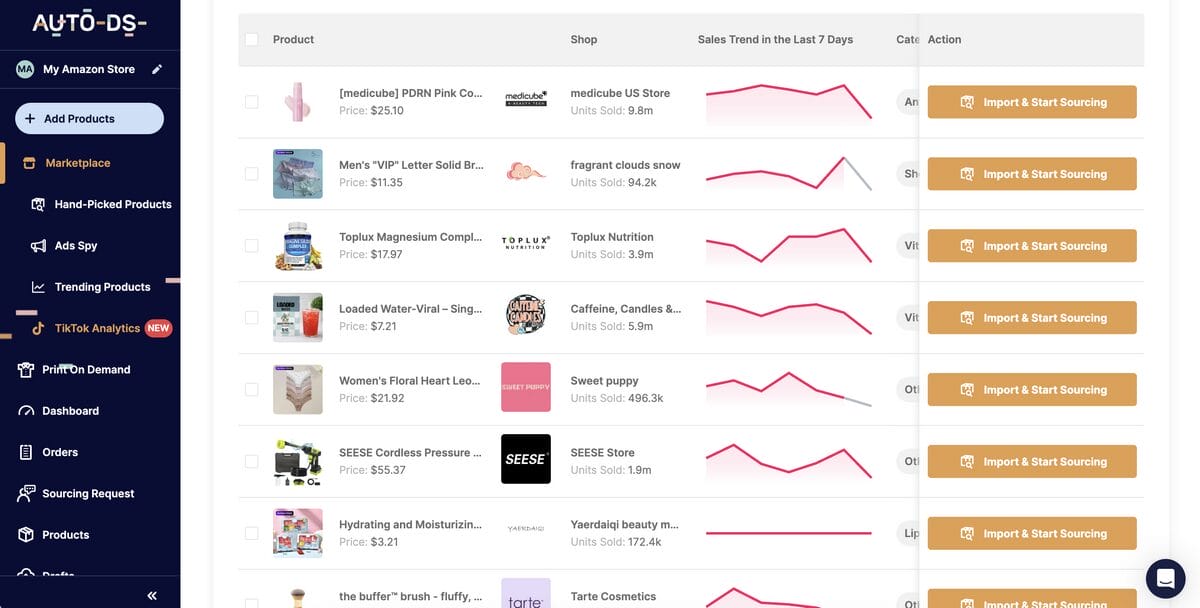1200x608 pixels.
Task: Click the Ads Spy megaphone icon
Action: tap(38, 246)
